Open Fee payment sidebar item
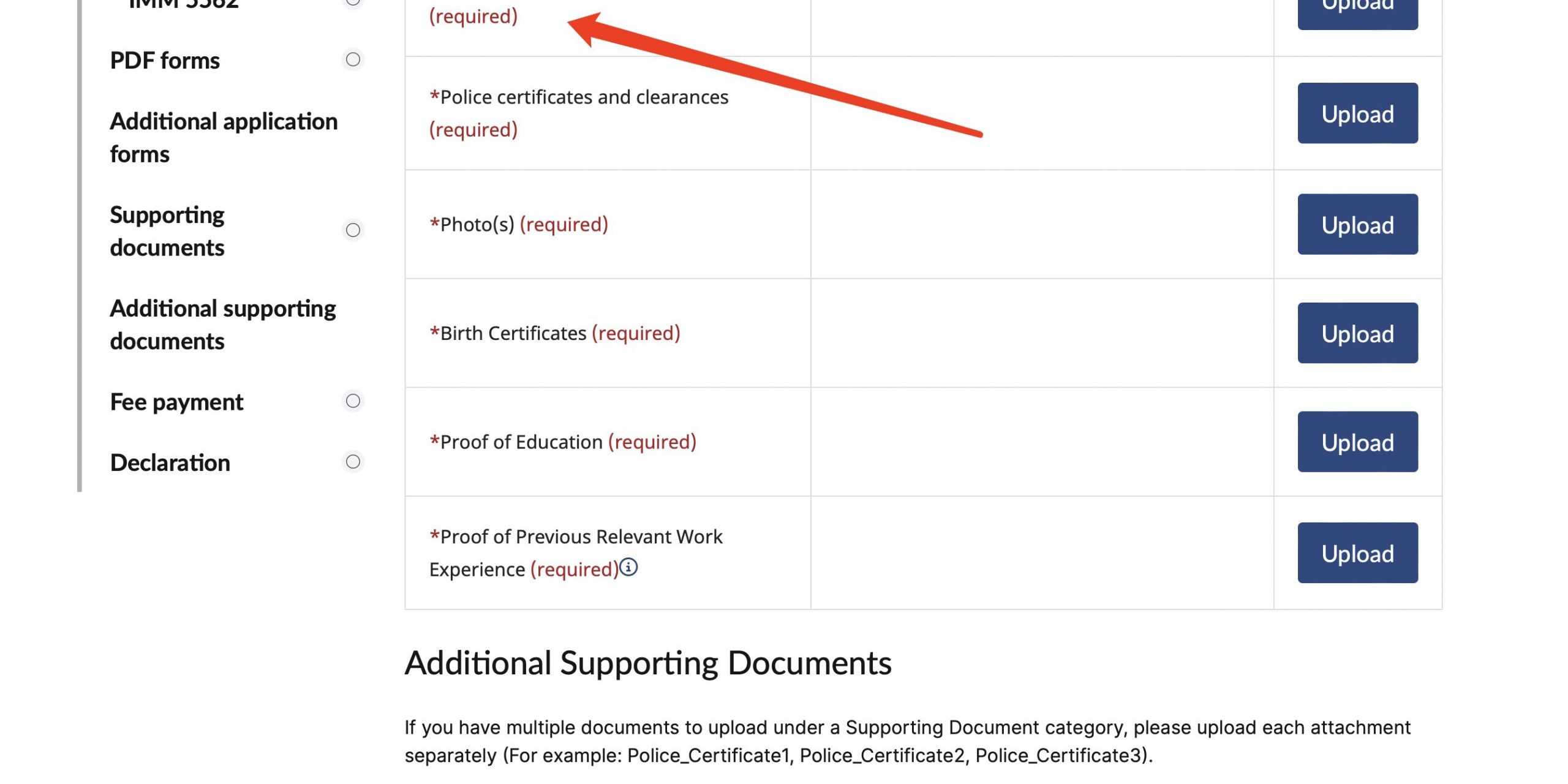This screenshot has width=1568, height=784. [x=176, y=402]
